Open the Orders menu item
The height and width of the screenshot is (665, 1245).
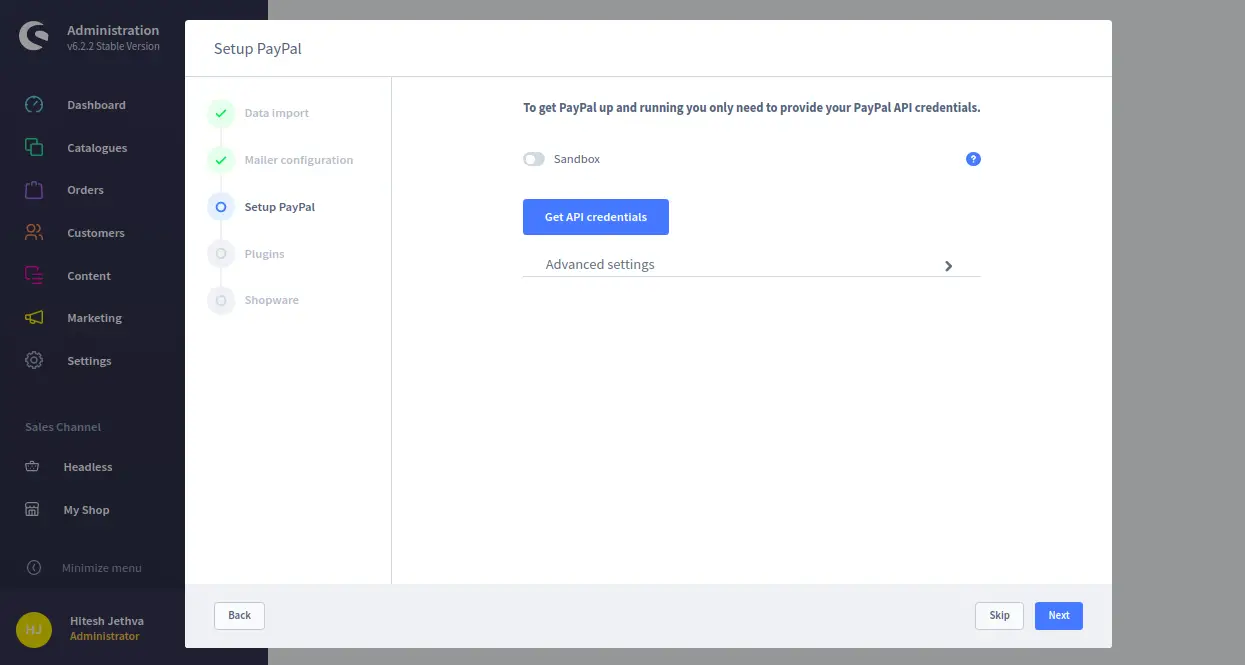[x=85, y=190]
